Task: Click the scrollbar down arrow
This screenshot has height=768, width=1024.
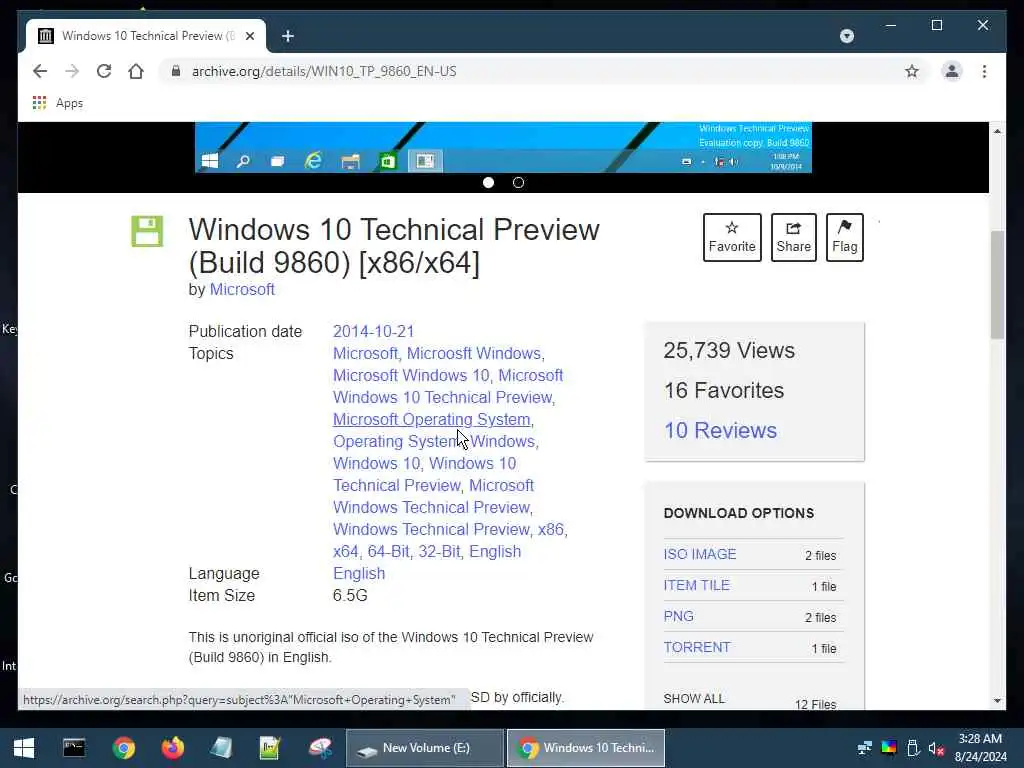Action: click(x=997, y=701)
